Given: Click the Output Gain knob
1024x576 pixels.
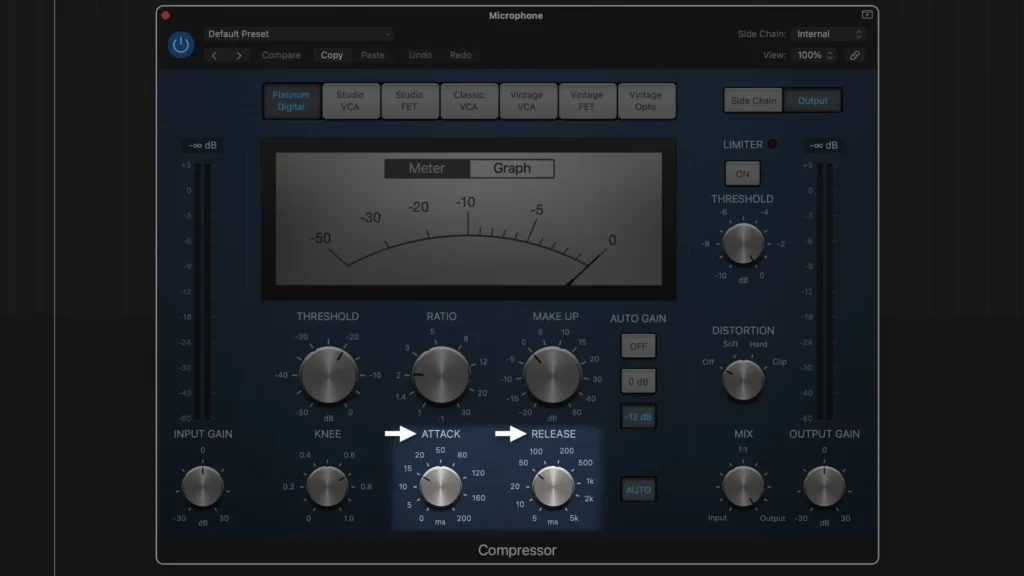Looking at the screenshot, I should [824, 487].
